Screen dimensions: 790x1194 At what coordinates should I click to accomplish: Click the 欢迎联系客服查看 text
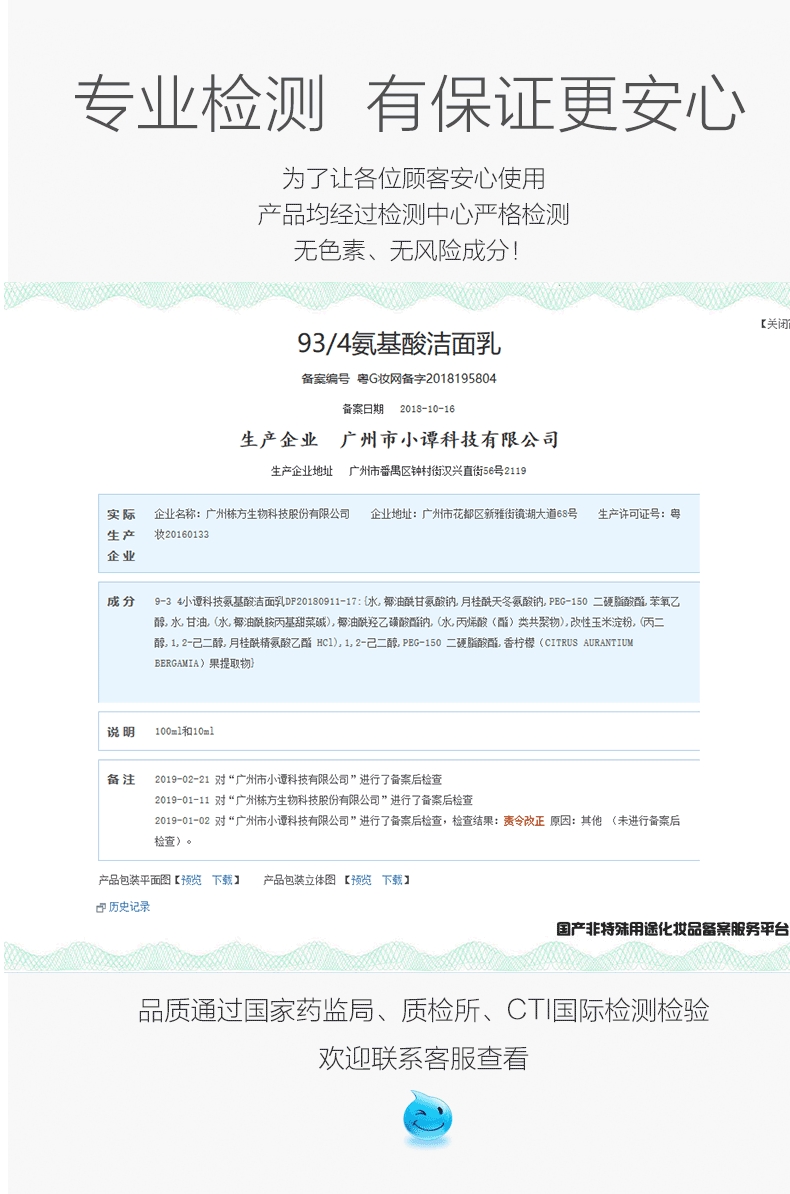(x=423, y=1058)
